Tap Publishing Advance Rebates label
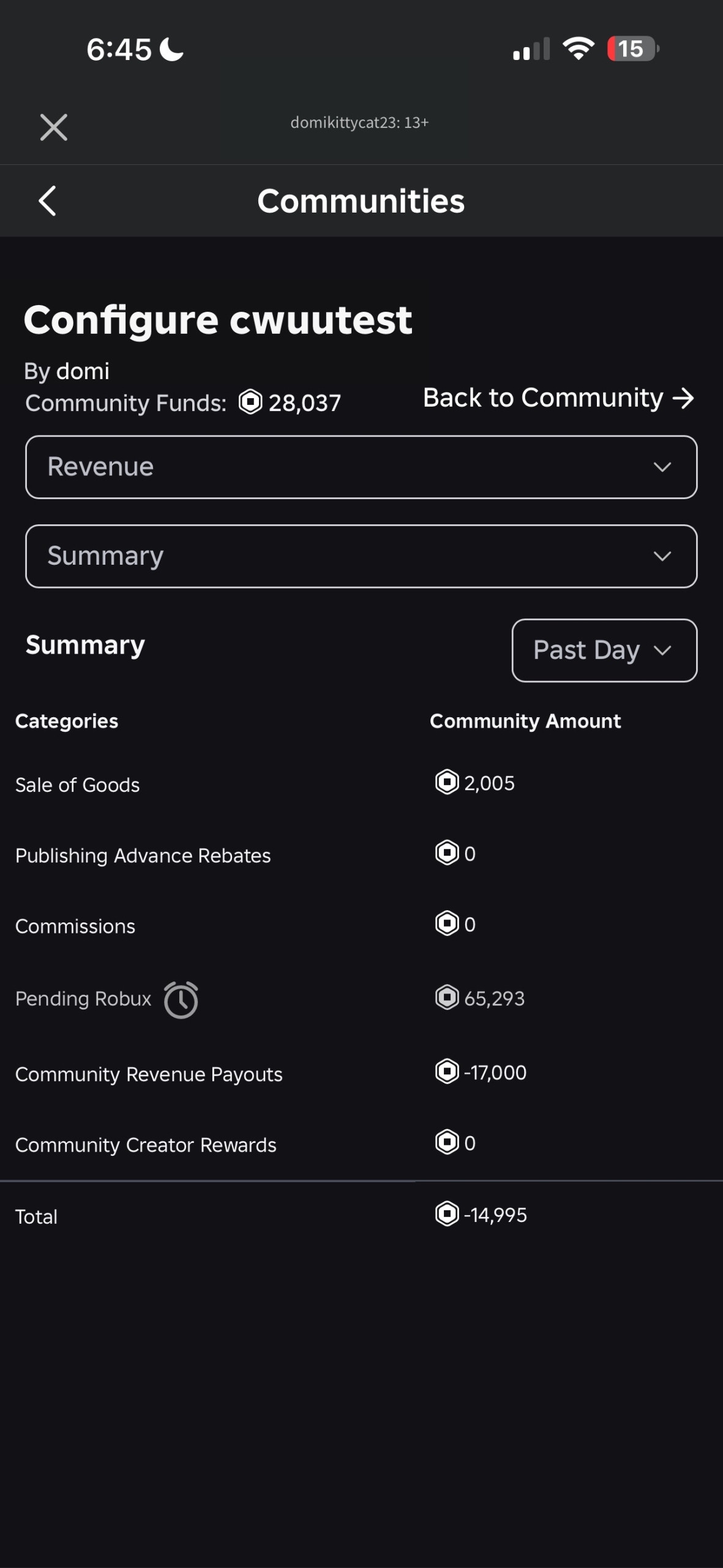The width and height of the screenshot is (723, 1568). (143, 855)
